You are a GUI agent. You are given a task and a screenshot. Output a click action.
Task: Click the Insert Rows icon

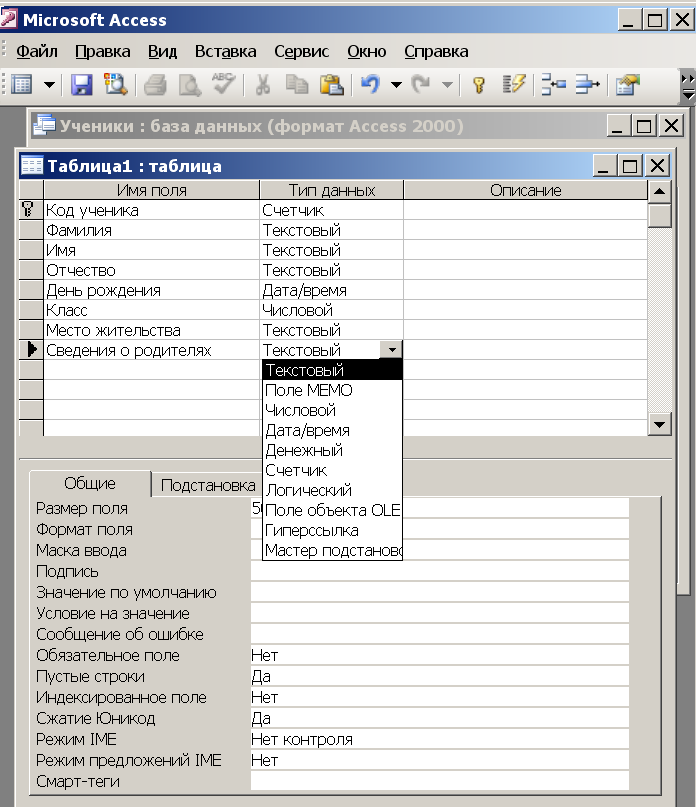tap(553, 84)
